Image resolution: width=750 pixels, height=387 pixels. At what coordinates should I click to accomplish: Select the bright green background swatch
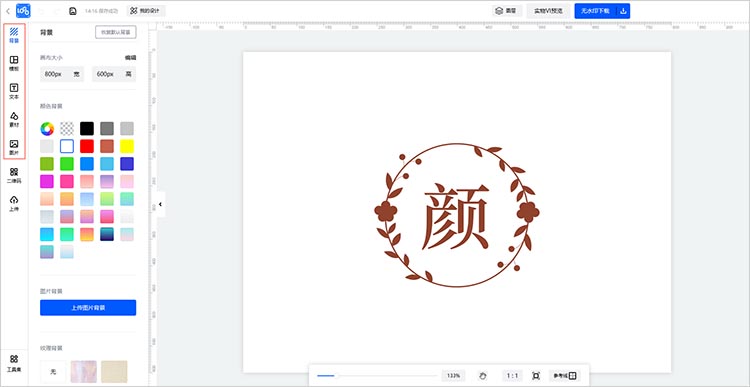coord(67,164)
